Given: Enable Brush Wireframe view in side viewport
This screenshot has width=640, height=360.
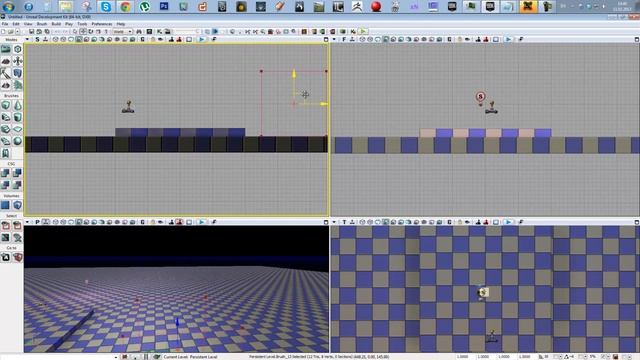Looking at the screenshot, I should coord(56,40).
